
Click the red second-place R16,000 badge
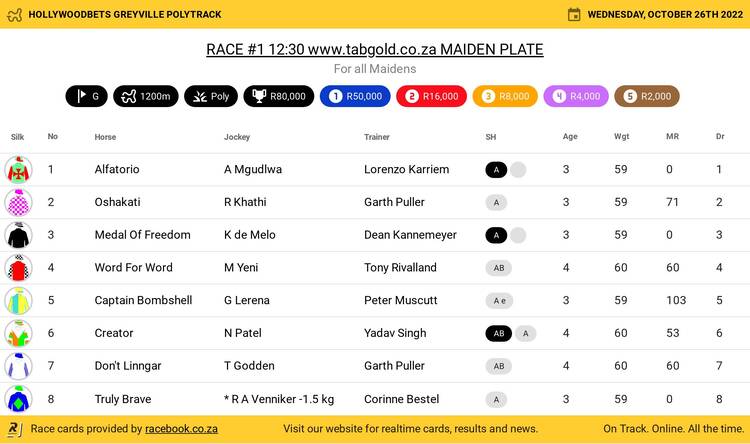431,97
